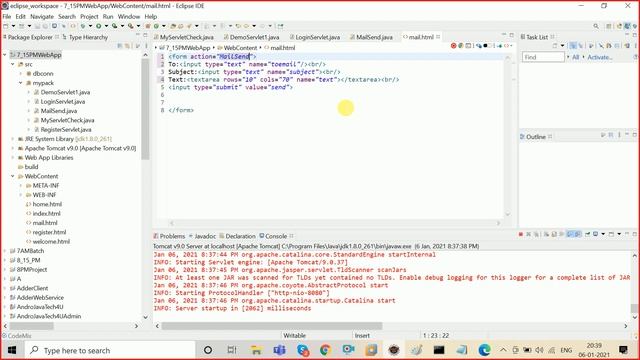This screenshot has height=360, width=640.
Task: Select the 8PMProject project
Action: point(32,269)
